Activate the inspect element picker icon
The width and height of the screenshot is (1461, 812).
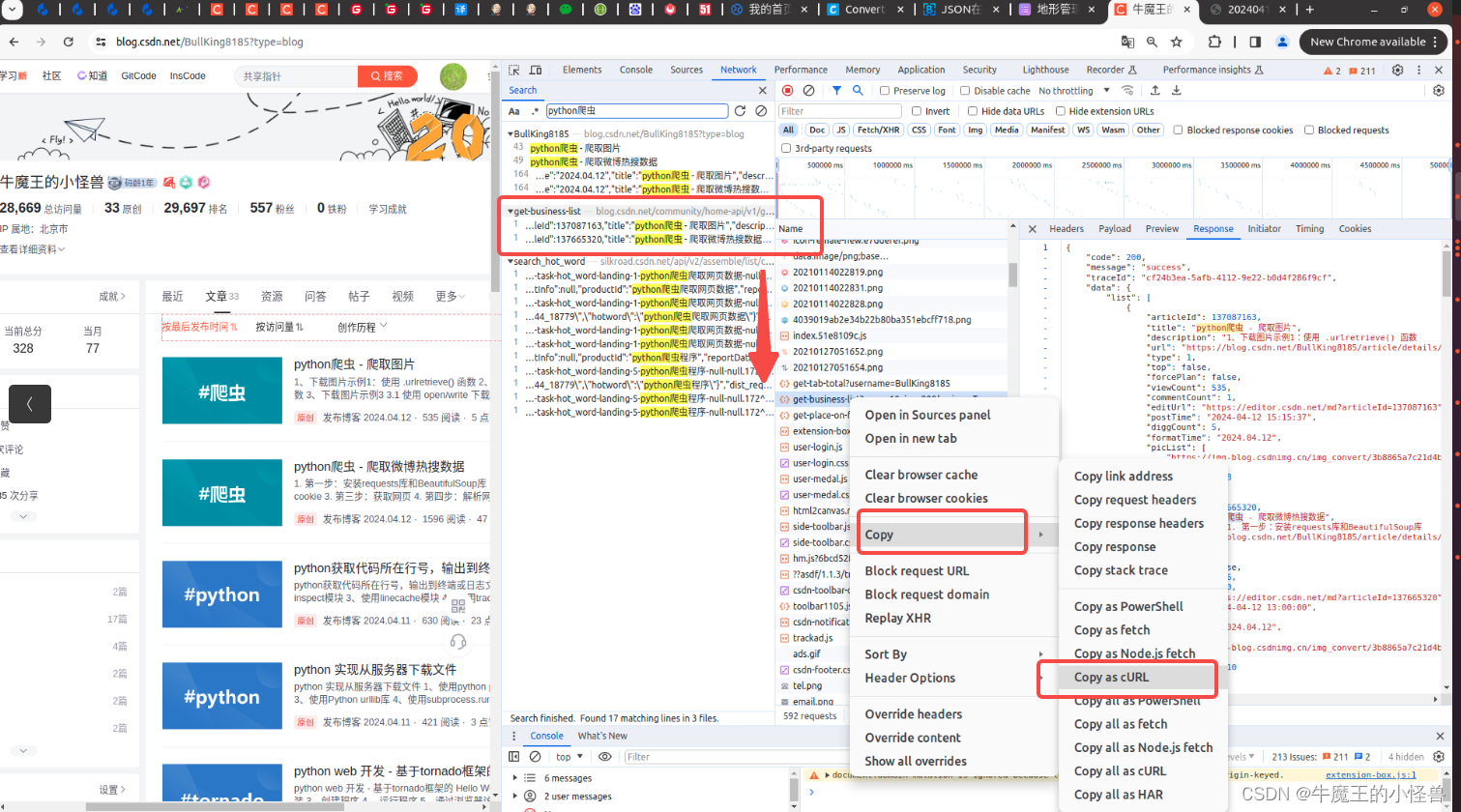pos(514,71)
